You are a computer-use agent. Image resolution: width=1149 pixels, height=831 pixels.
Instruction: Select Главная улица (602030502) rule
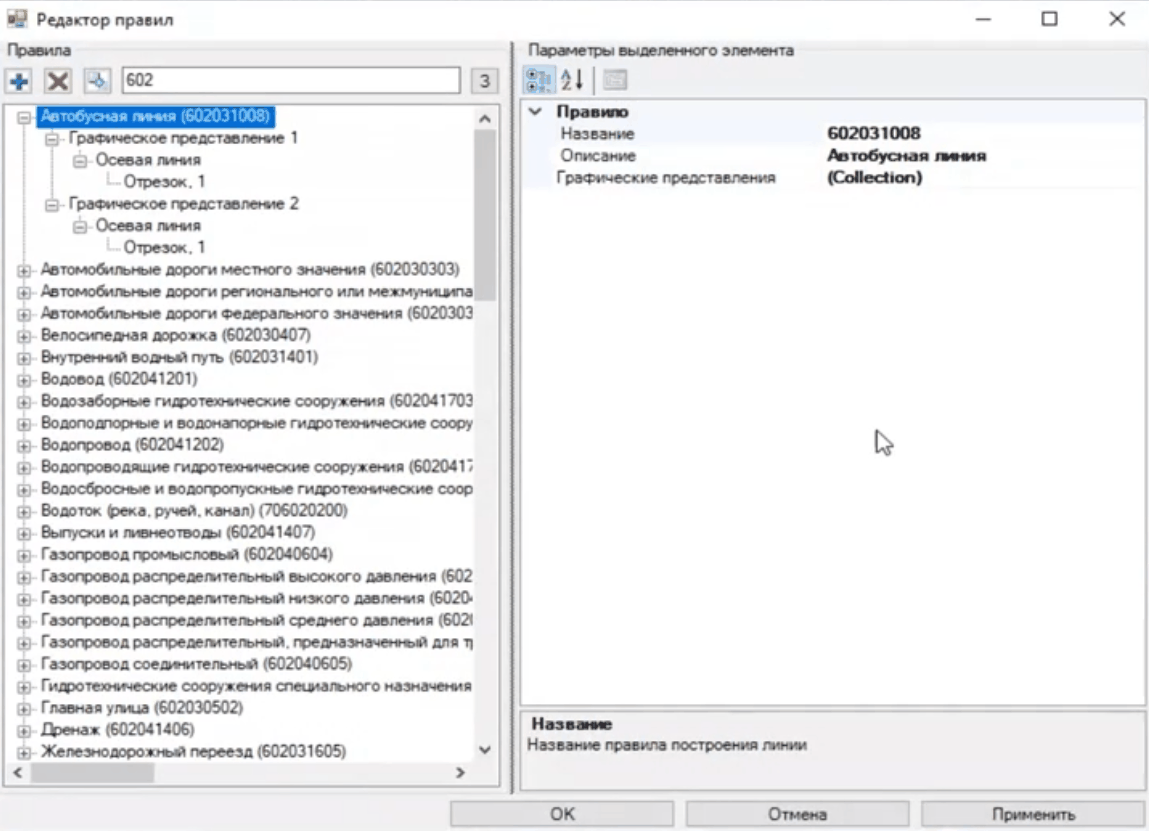coord(128,708)
